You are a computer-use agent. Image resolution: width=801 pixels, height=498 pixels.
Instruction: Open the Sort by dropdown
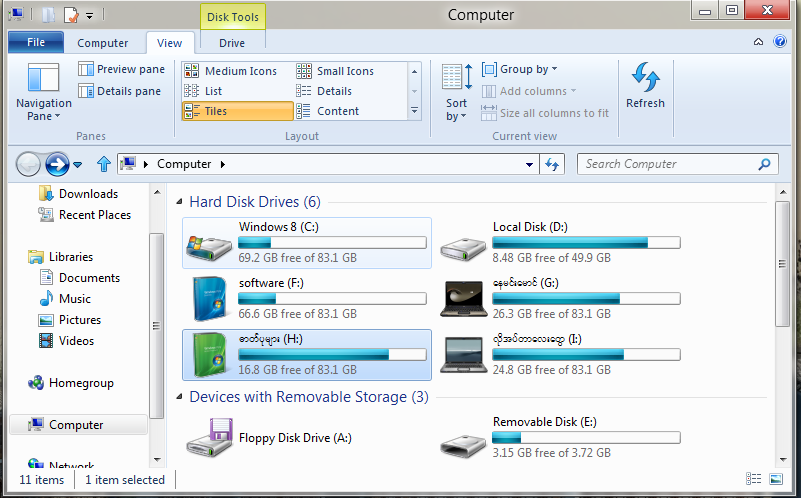click(x=456, y=92)
